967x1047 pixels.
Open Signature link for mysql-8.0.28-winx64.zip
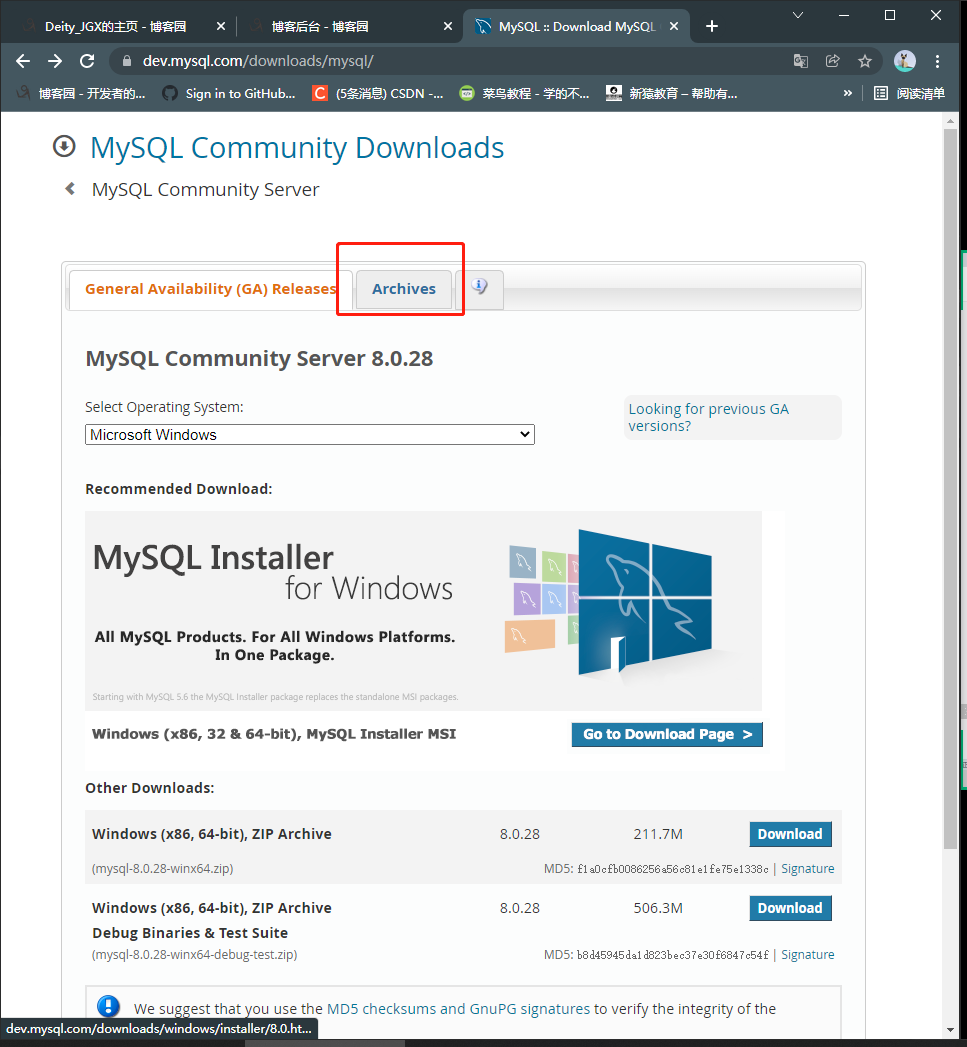pos(807,869)
